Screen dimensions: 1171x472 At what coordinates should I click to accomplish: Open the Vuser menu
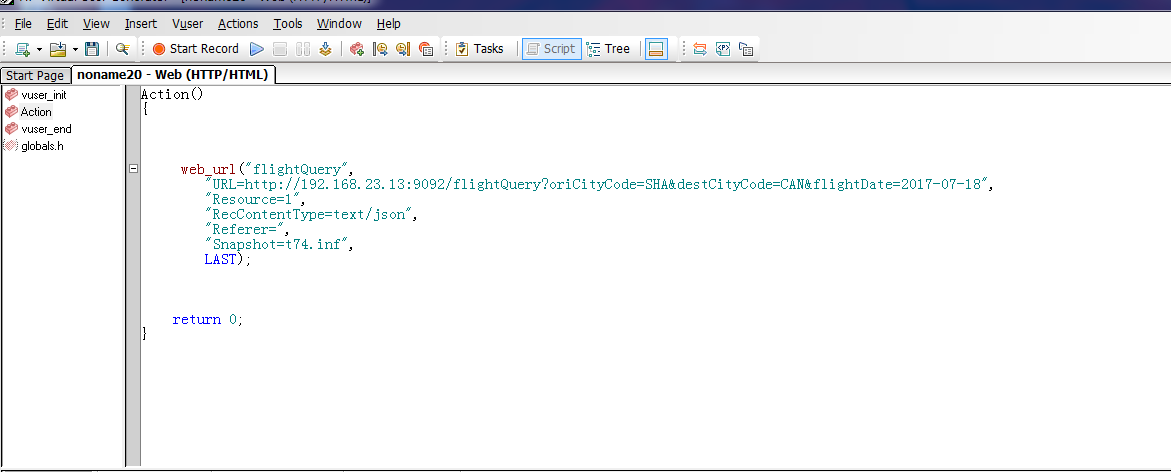(187, 24)
